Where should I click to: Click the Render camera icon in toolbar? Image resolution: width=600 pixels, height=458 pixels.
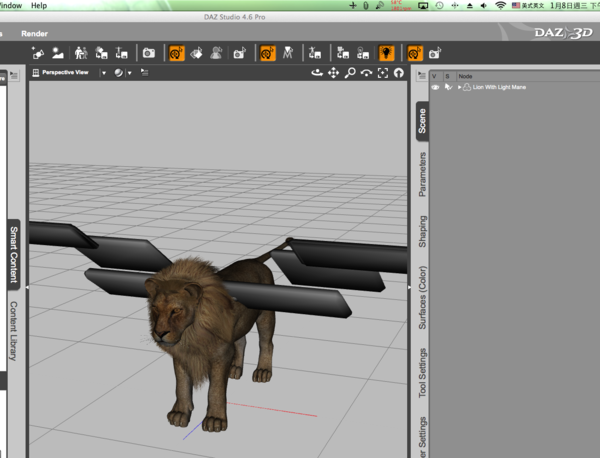(x=148, y=53)
